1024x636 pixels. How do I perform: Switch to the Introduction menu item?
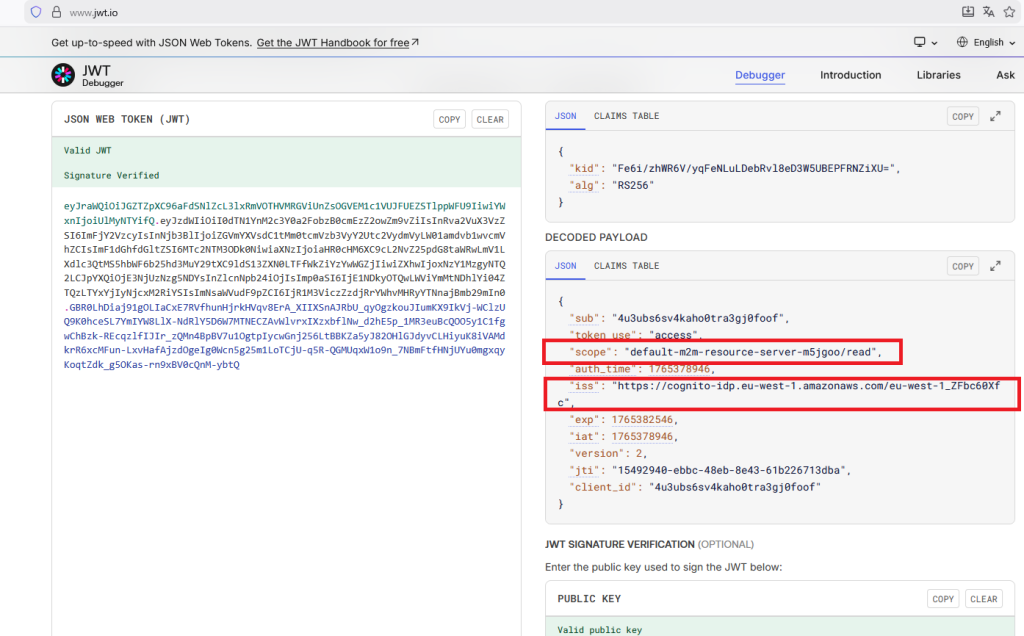(x=850, y=74)
